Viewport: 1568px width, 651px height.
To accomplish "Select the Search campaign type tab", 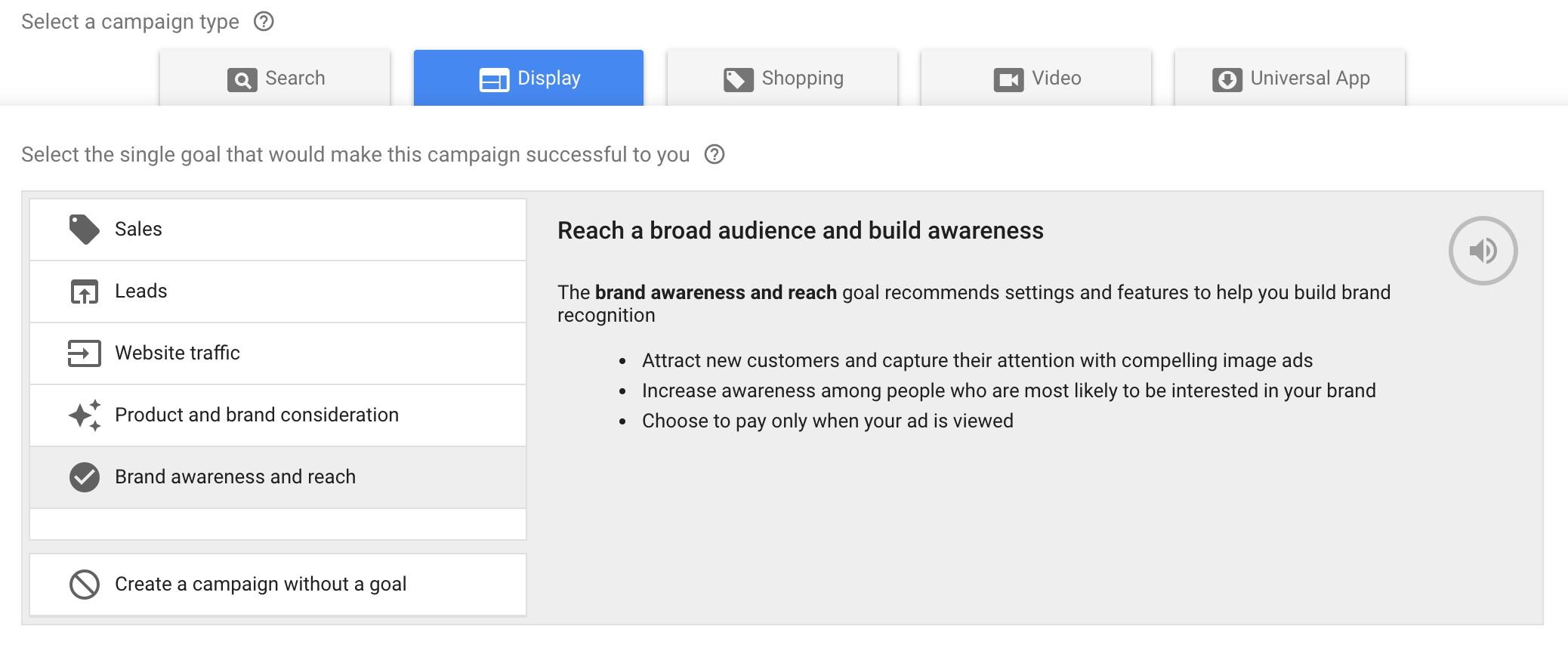I will click(275, 78).
